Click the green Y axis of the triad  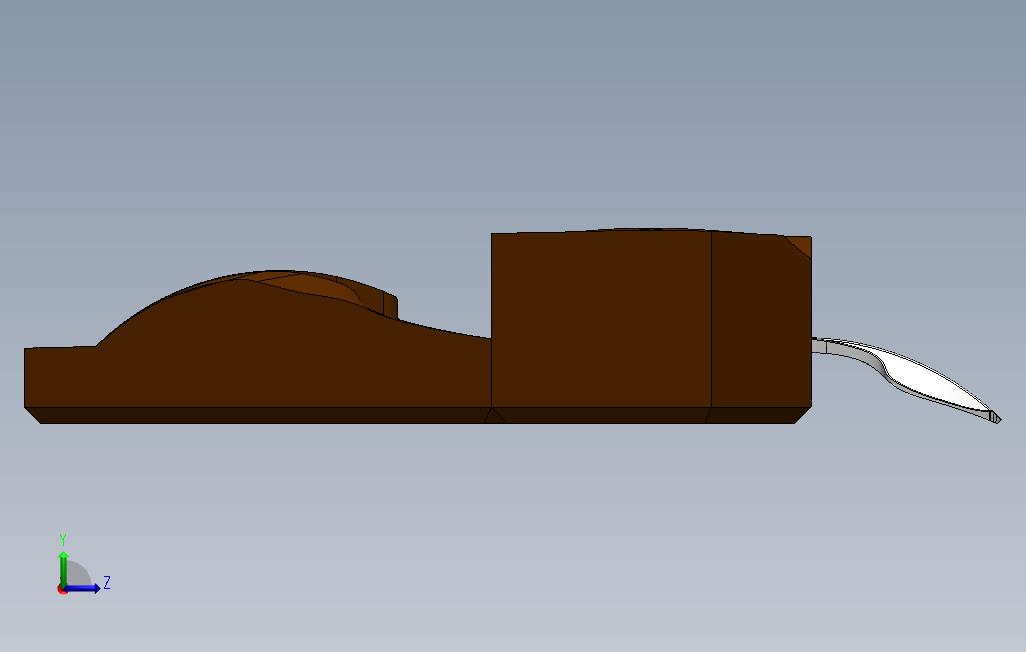click(63, 570)
